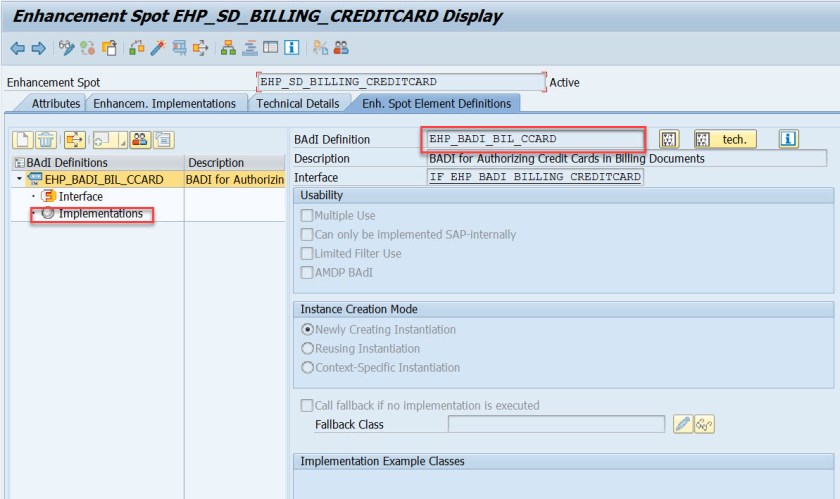This screenshot has width=840, height=499.
Task: Click pencil icon next to Fallback Class
Action: click(x=683, y=424)
